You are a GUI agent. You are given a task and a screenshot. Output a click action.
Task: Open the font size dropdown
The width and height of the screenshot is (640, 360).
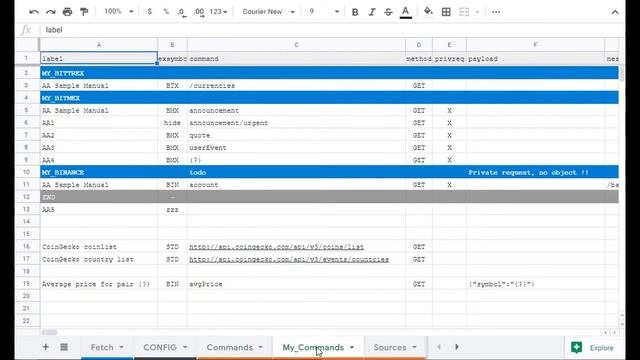[x=324, y=12]
